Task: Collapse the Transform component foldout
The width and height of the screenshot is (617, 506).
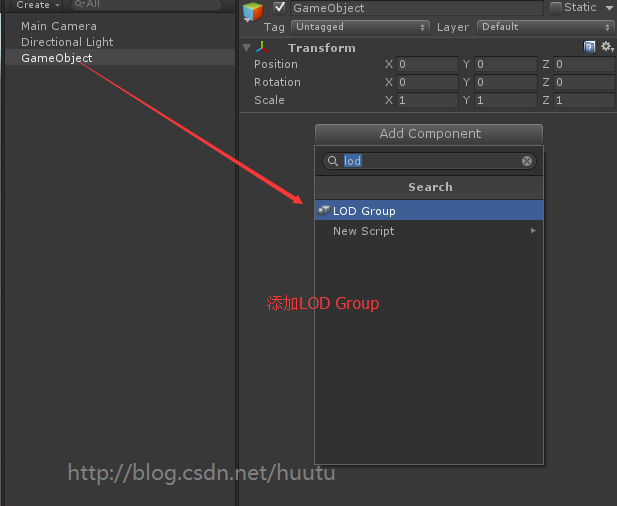Action: pyautogui.click(x=247, y=48)
